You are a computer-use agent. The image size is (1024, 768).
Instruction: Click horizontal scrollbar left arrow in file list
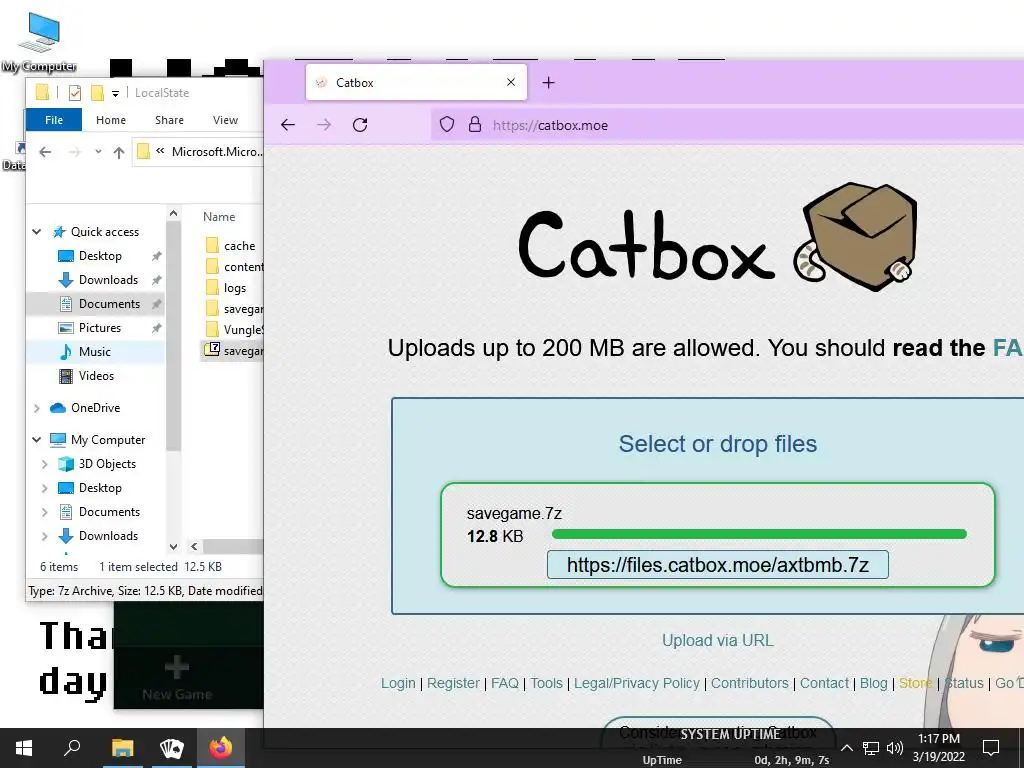[x=194, y=547]
